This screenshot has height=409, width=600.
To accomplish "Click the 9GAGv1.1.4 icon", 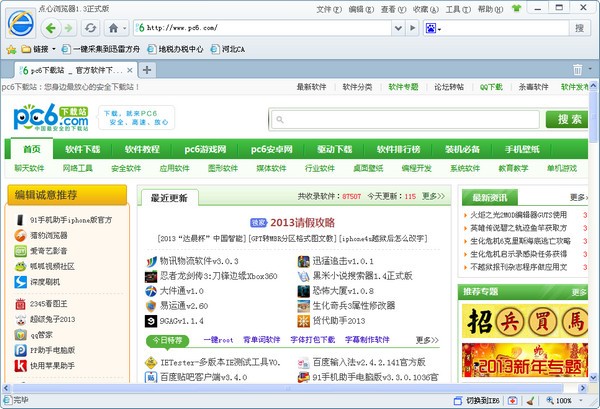I will (x=151, y=321).
